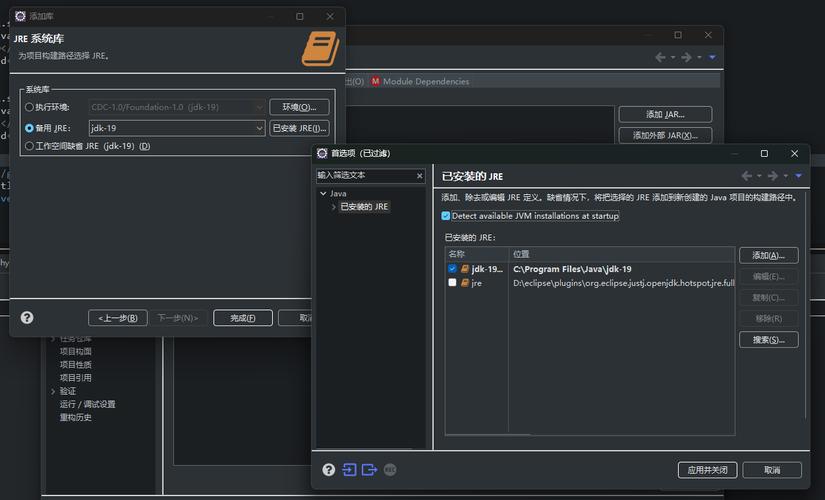Click the Eclipse icon in Preferences title bar
The image size is (825, 500).
[x=322, y=153]
